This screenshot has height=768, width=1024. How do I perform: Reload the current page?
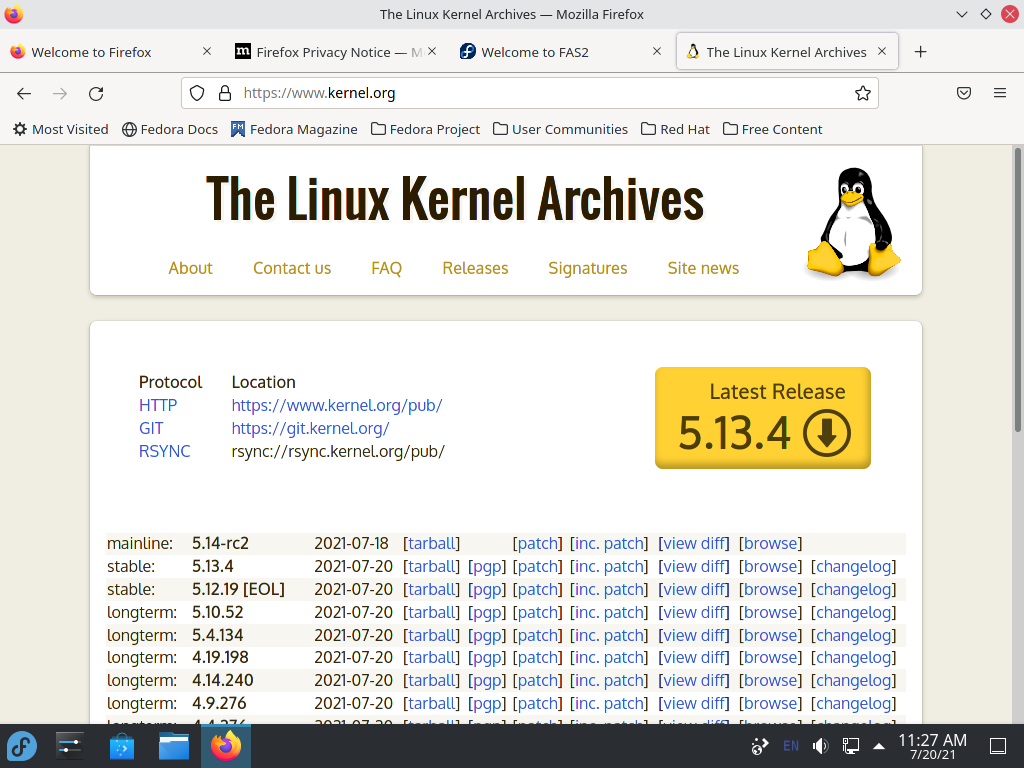[96, 93]
